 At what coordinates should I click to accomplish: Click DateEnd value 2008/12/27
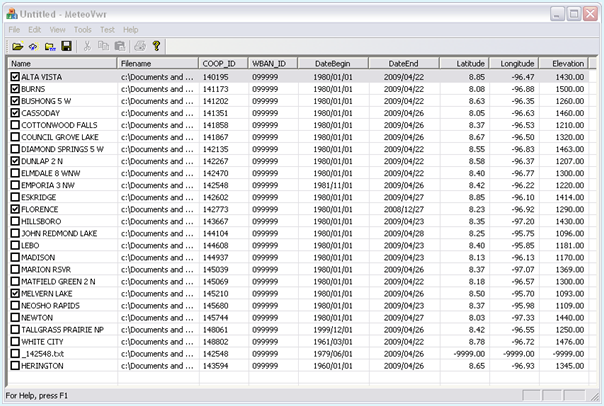tap(404, 209)
